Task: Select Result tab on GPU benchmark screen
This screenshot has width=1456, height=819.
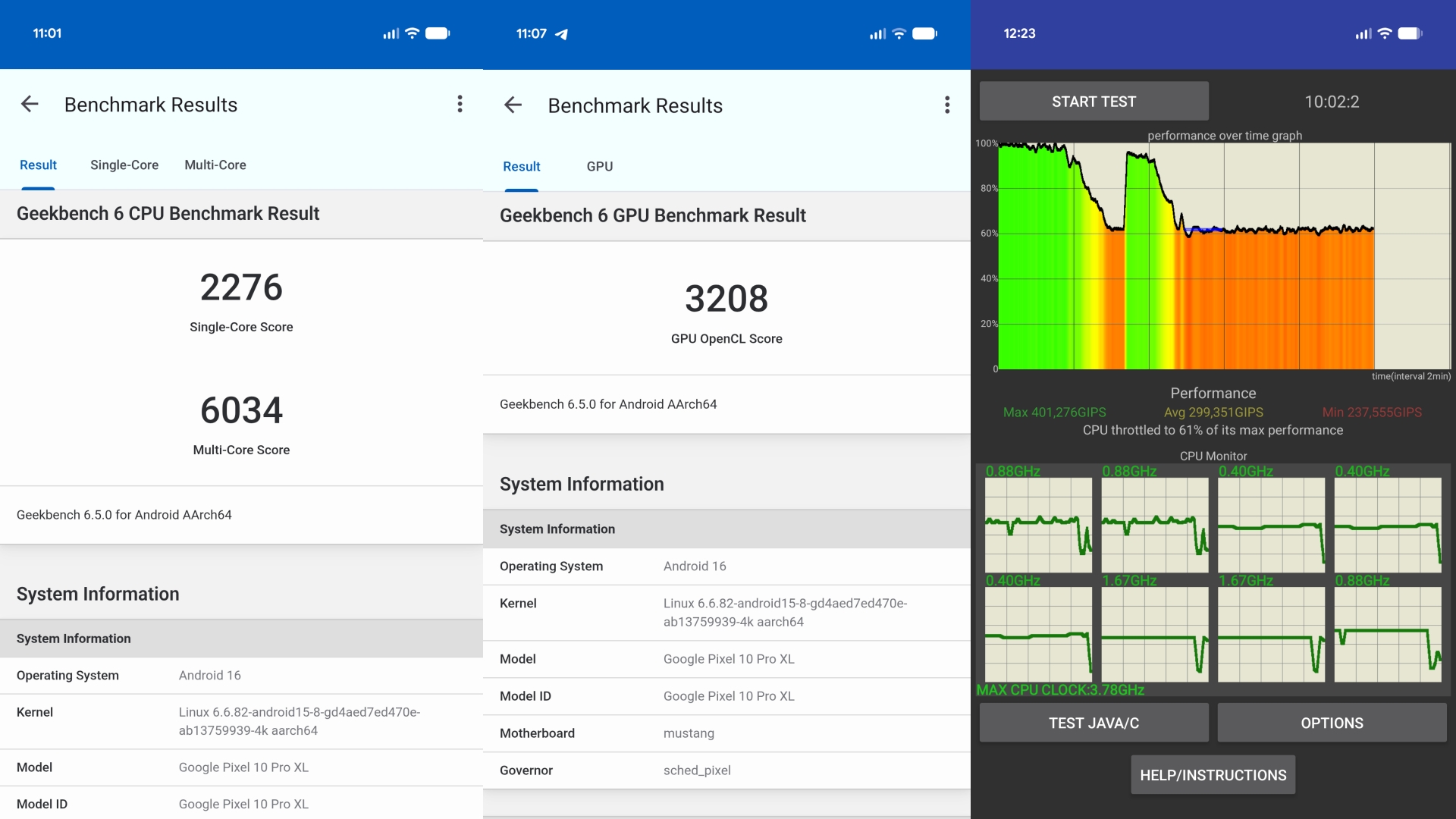Action: tap(522, 166)
